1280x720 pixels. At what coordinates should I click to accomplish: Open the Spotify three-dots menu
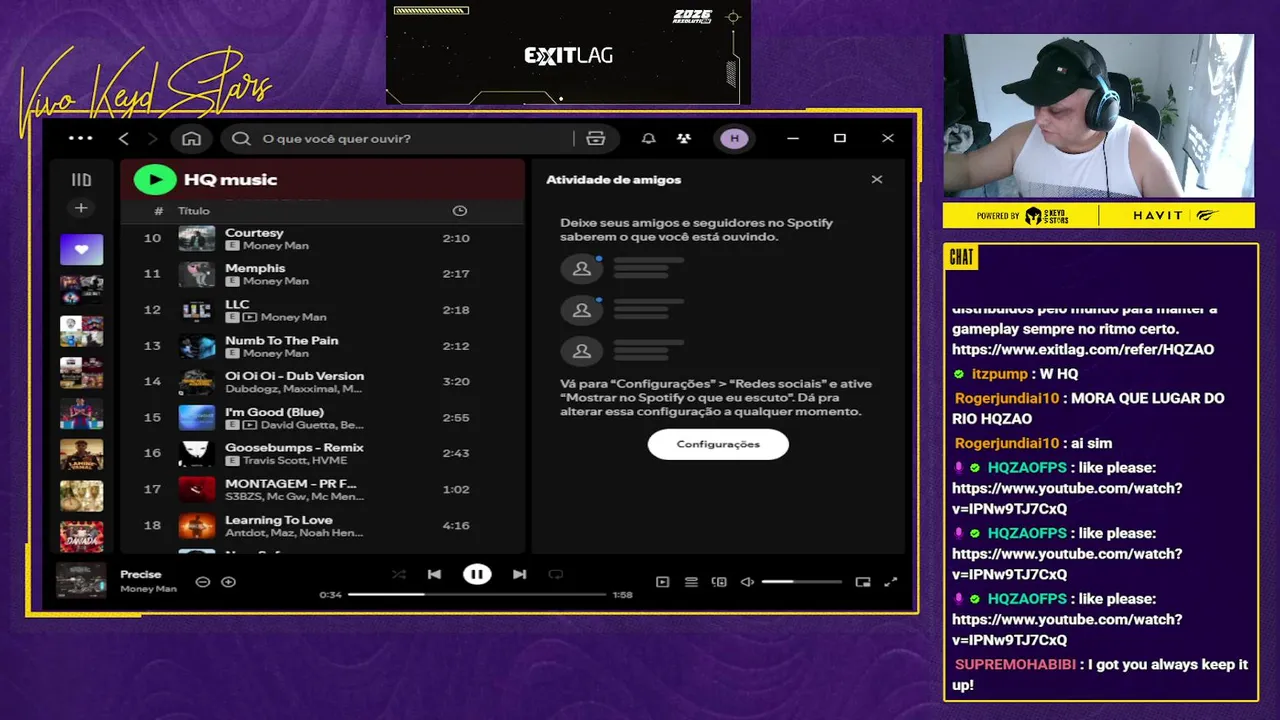coord(81,138)
